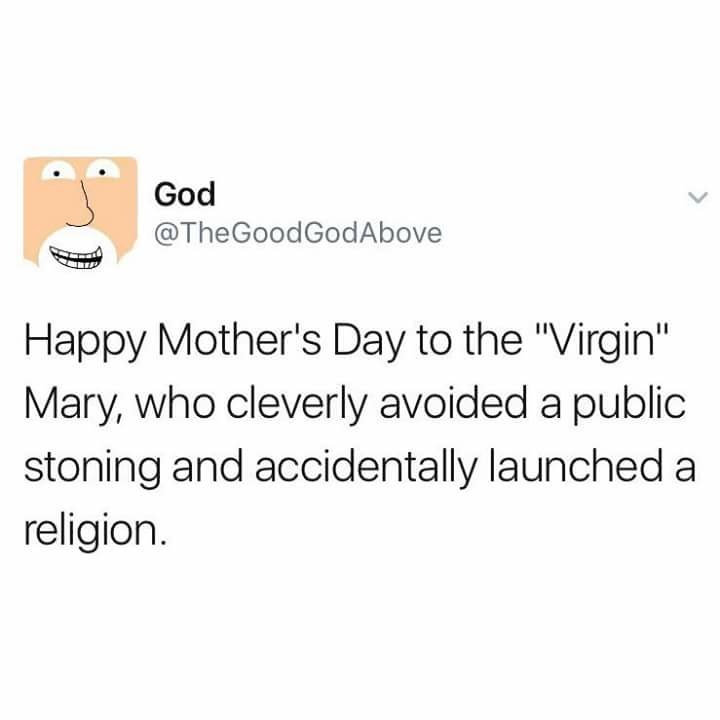This screenshot has height=720, width=720.
Task: Click the avatar's left eye
Action: coord(57,171)
